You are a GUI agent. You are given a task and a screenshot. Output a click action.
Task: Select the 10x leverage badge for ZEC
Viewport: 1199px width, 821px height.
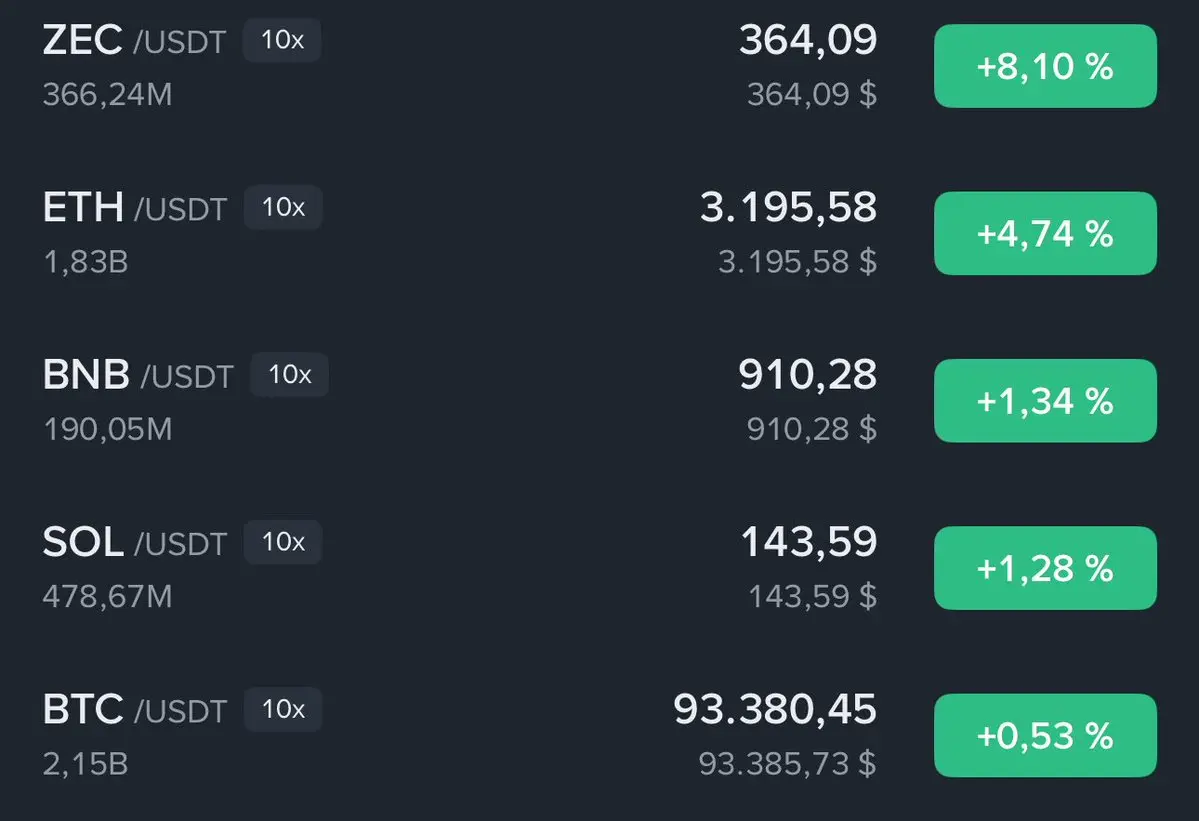[x=282, y=40]
